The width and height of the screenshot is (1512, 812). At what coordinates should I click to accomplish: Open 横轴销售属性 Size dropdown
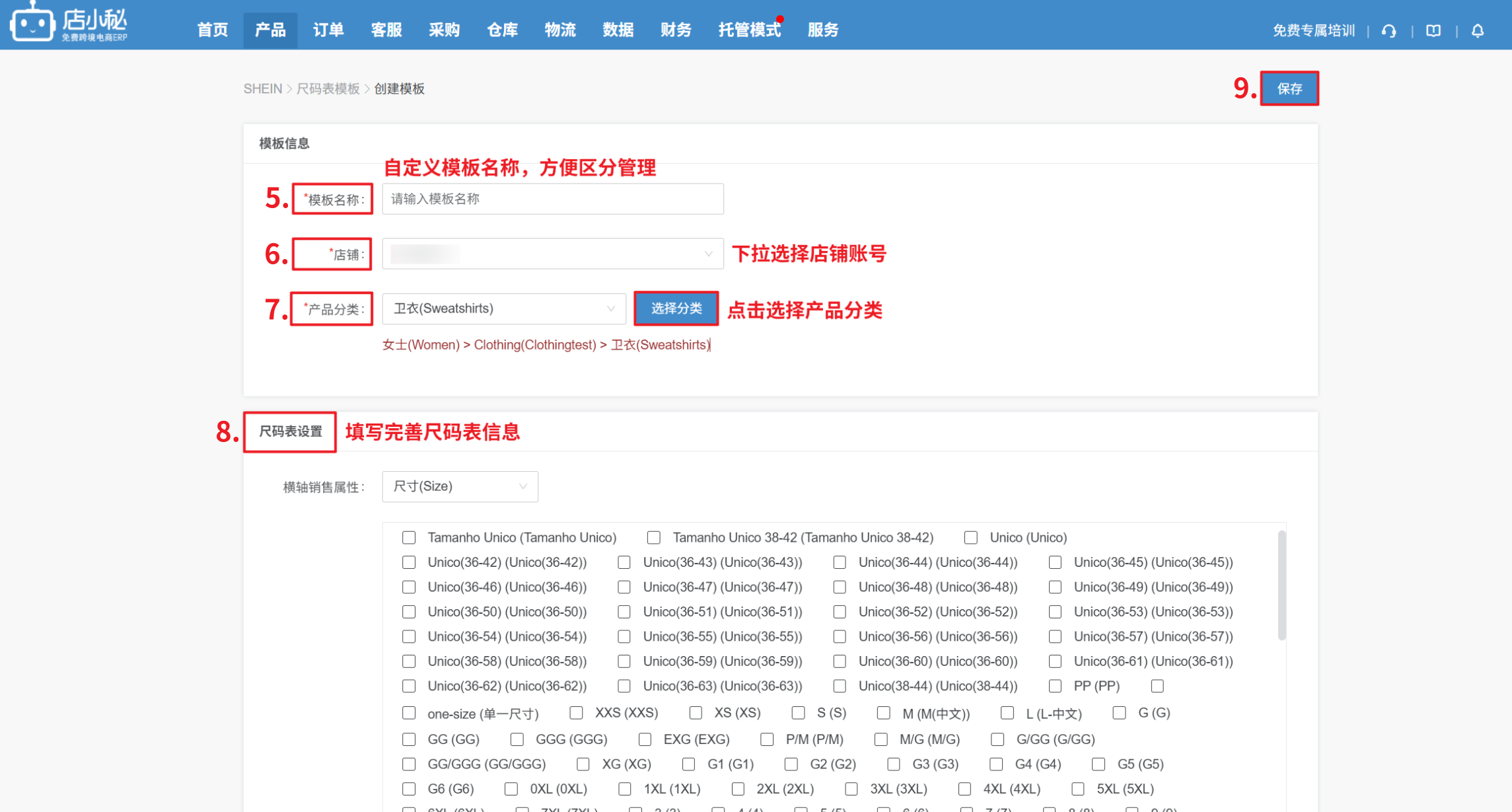(460, 486)
